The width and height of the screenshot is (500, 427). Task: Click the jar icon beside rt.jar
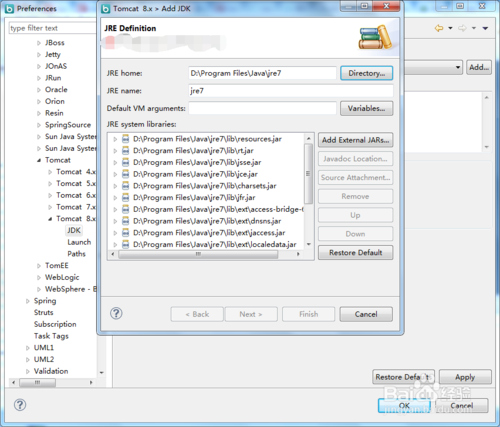click(125, 151)
